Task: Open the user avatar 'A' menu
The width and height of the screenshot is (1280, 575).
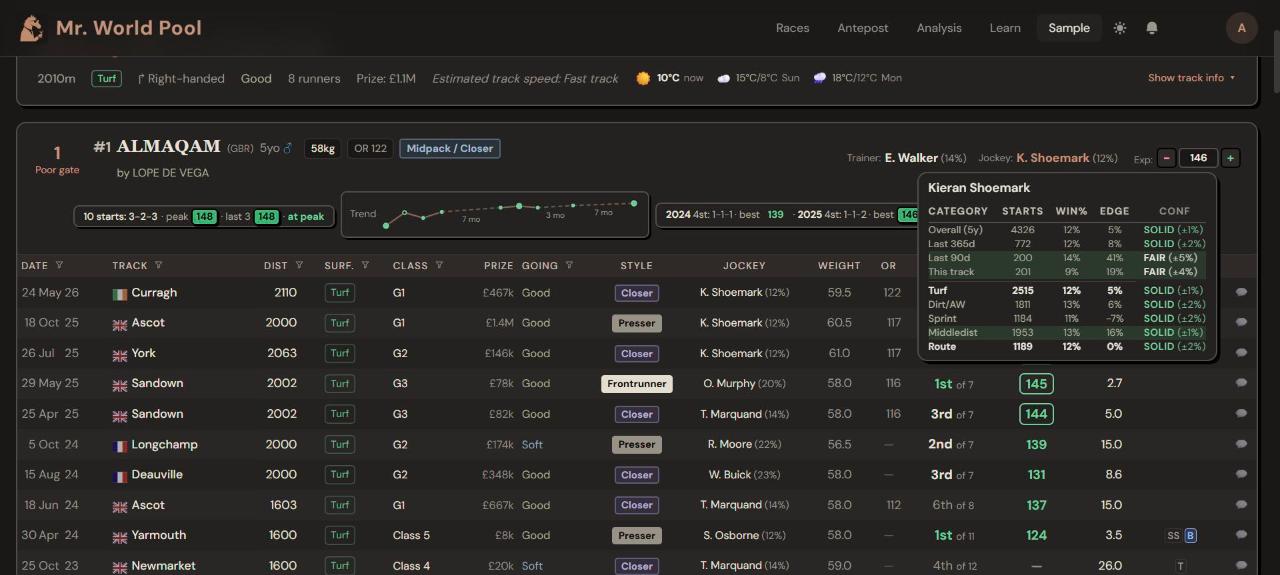Action: point(1242,28)
